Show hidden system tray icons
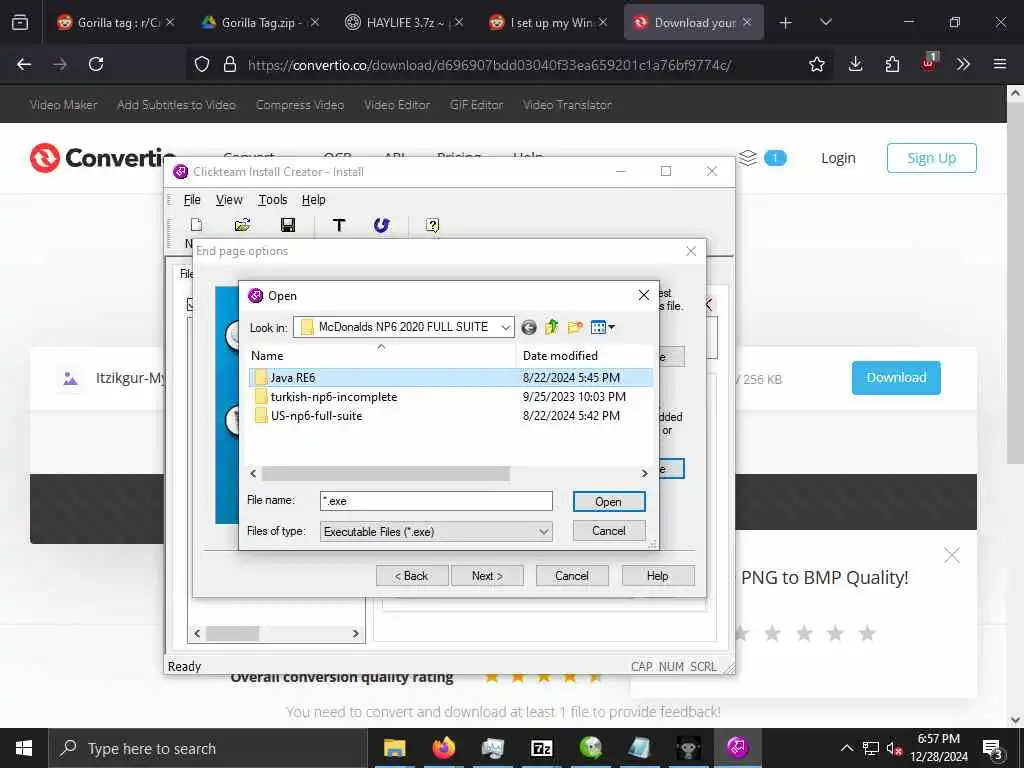The height and width of the screenshot is (768, 1024). click(x=846, y=748)
